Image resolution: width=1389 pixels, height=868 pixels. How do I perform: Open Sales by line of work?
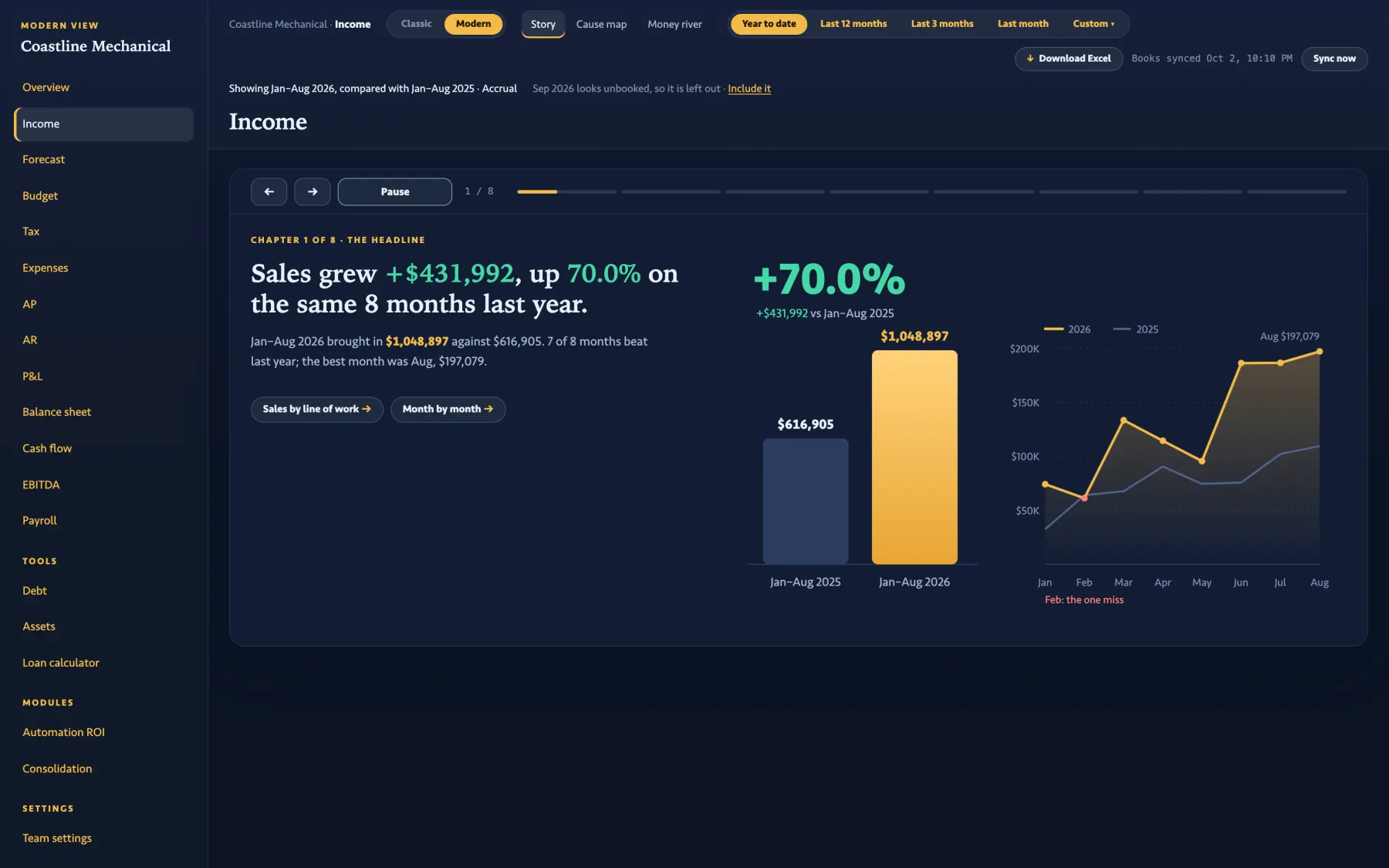[x=316, y=409]
